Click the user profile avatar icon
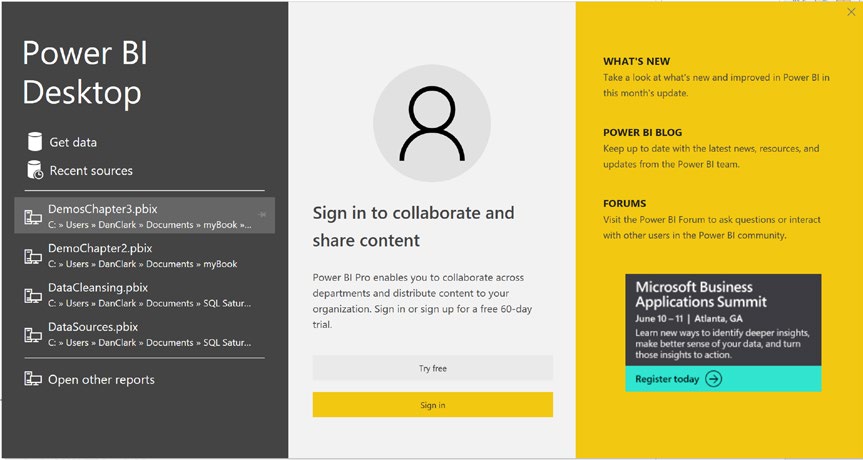863x460 pixels. [432, 123]
